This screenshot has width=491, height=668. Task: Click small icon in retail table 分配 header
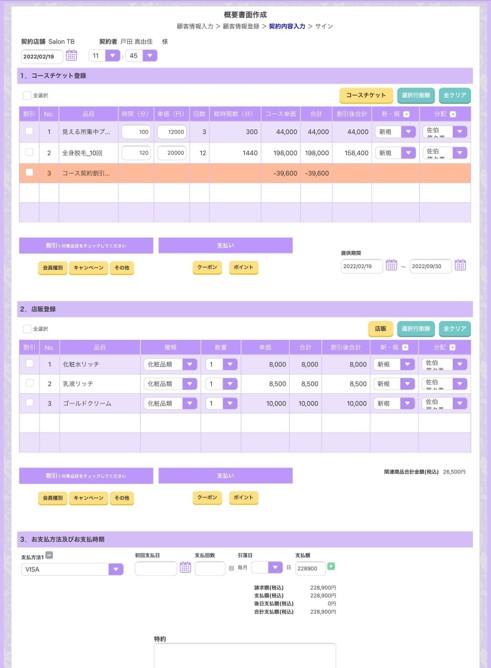[452, 348]
